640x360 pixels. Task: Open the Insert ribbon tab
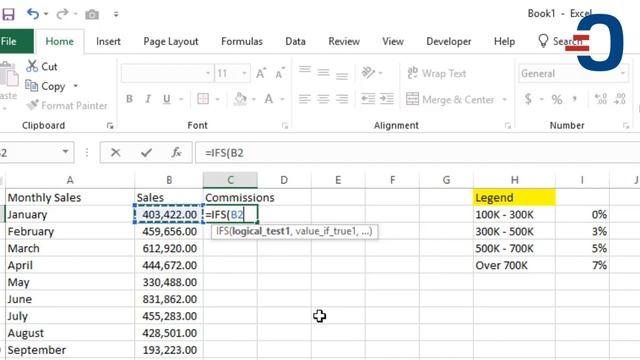click(x=108, y=41)
